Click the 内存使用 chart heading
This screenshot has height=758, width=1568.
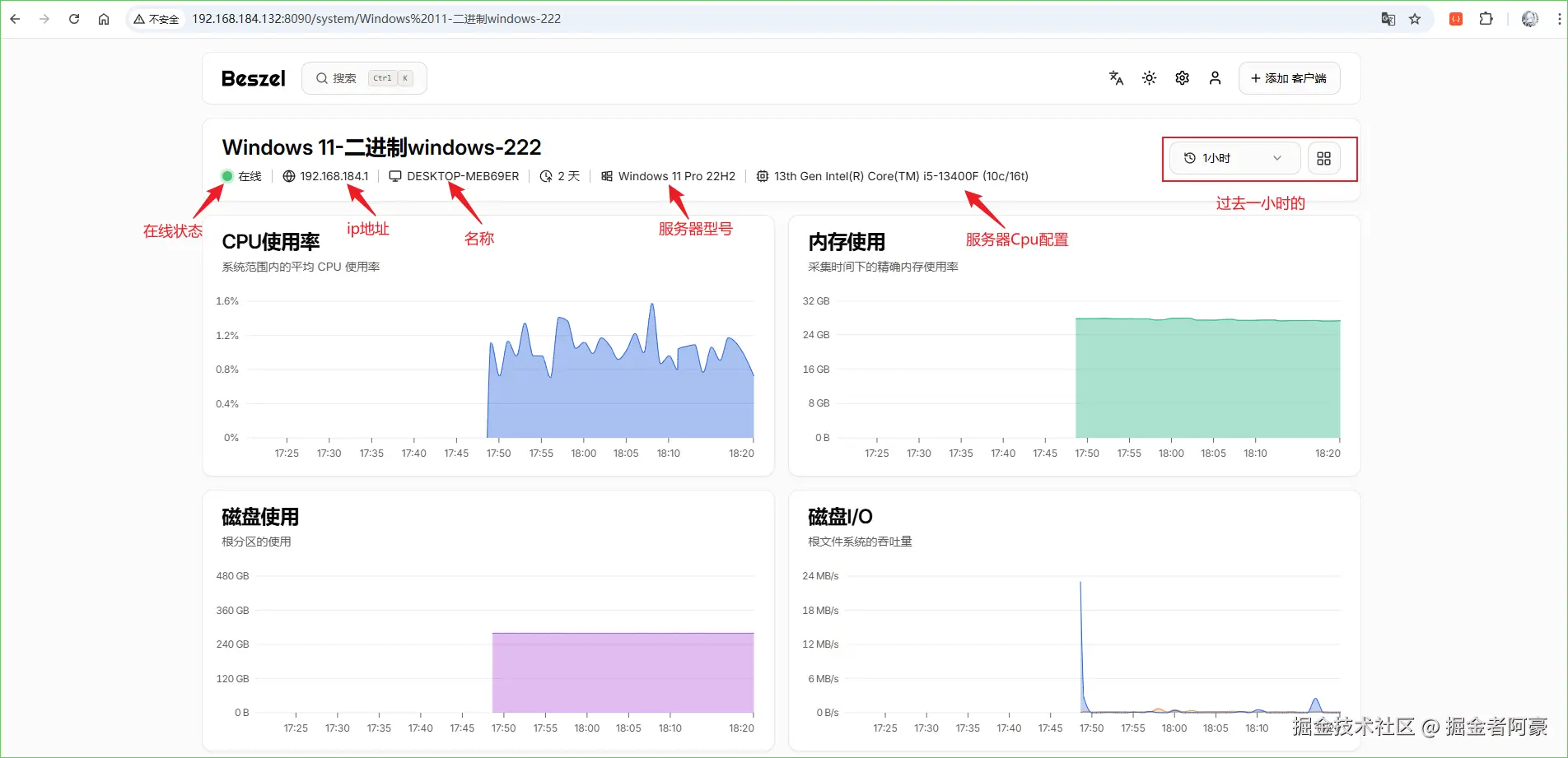(x=847, y=242)
